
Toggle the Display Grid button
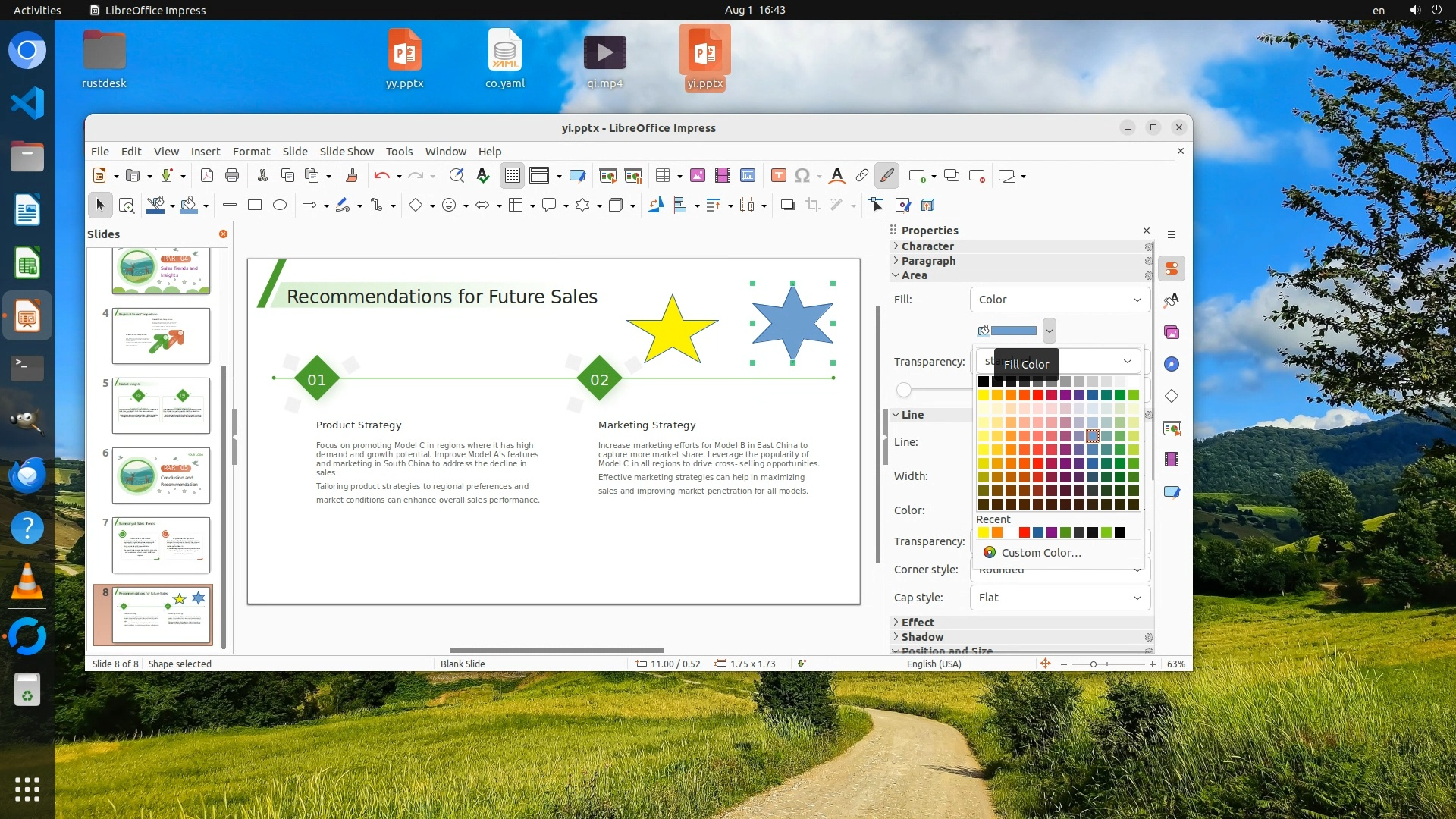[x=512, y=176]
